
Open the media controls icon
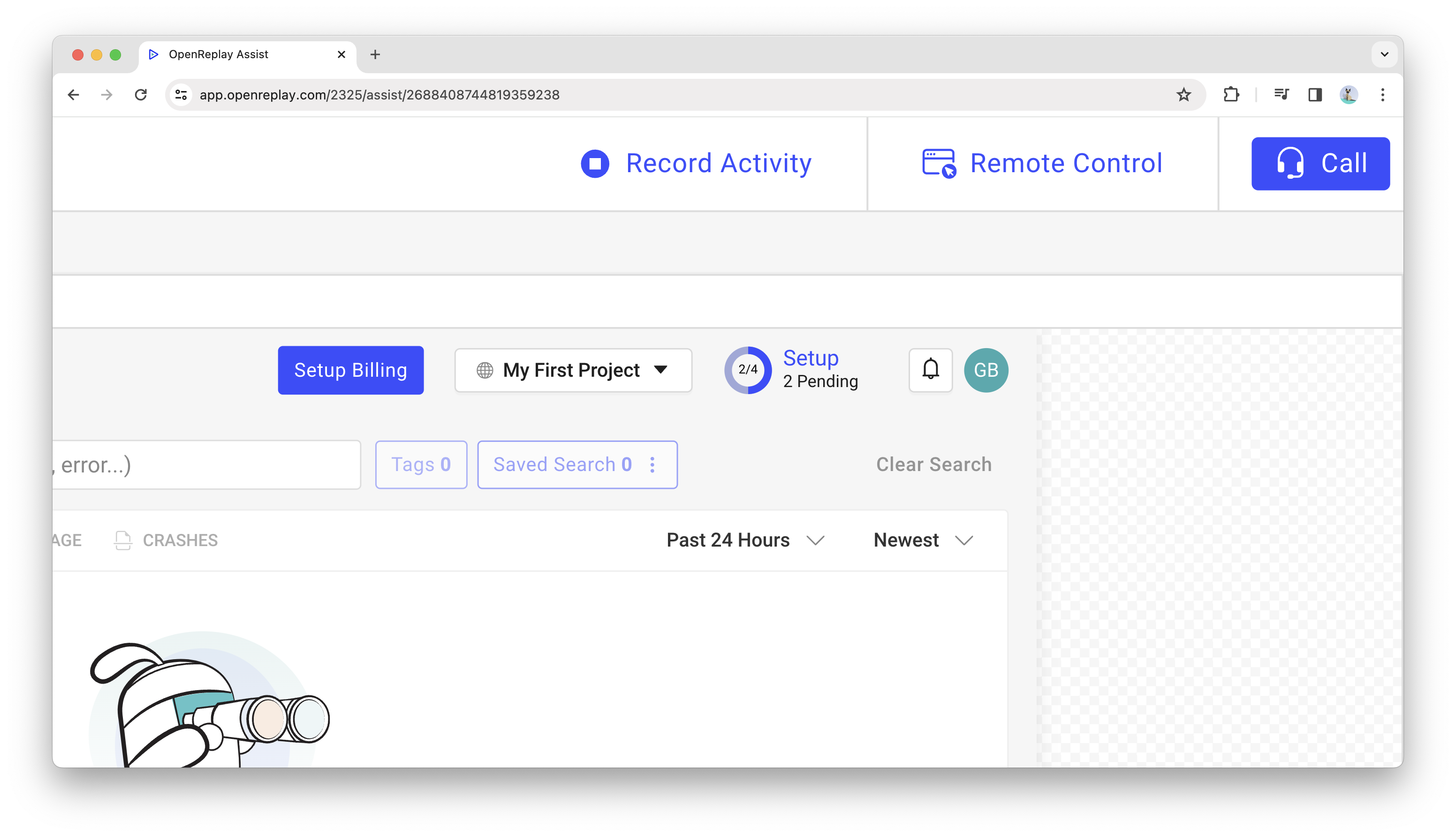pos(1282,95)
